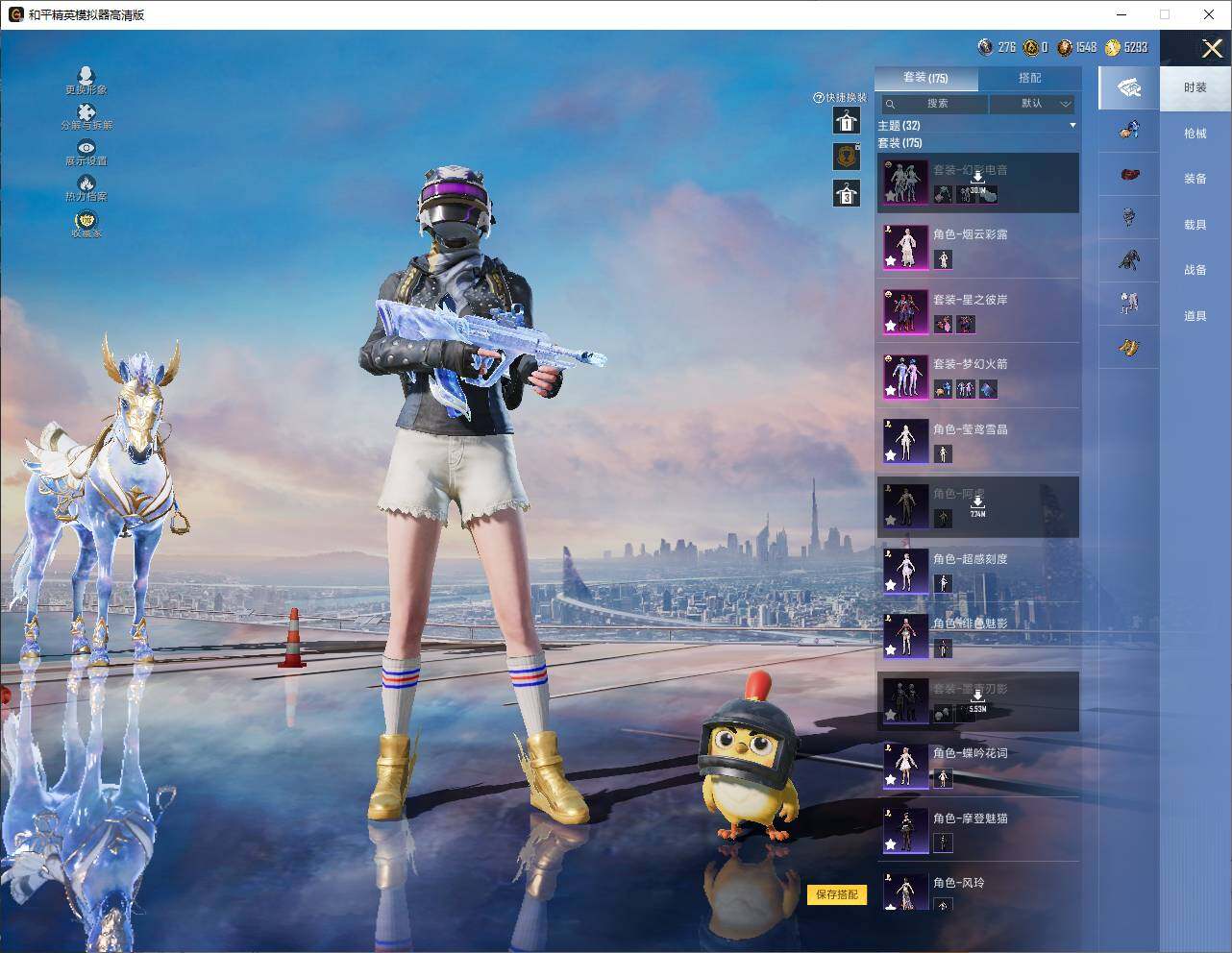The width and height of the screenshot is (1232, 953).
Task: Click the bronze medal currency showing 1548
Action: tap(1064, 47)
